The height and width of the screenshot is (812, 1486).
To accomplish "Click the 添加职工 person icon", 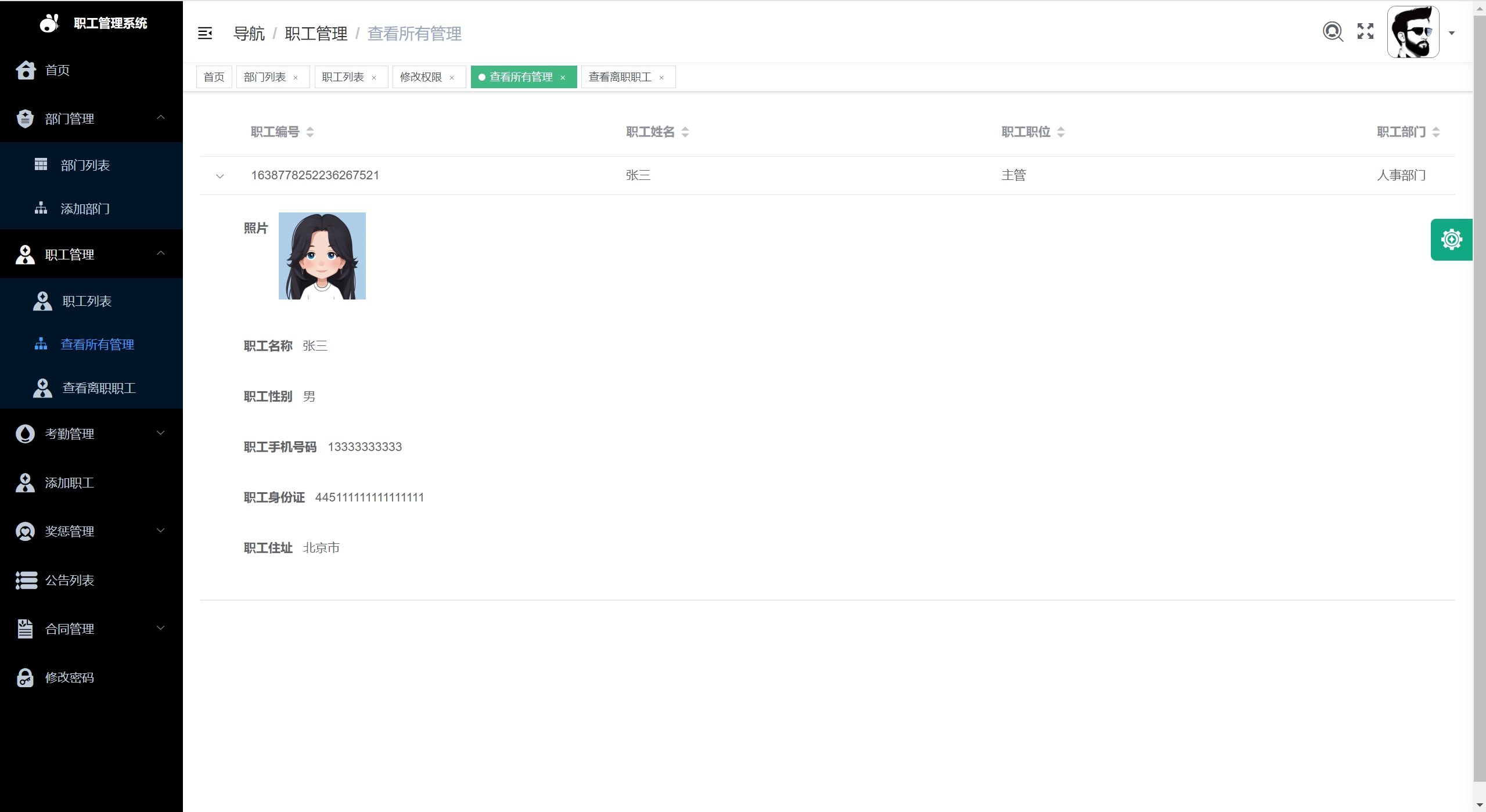I will pyautogui.click(x=25, y=483).
